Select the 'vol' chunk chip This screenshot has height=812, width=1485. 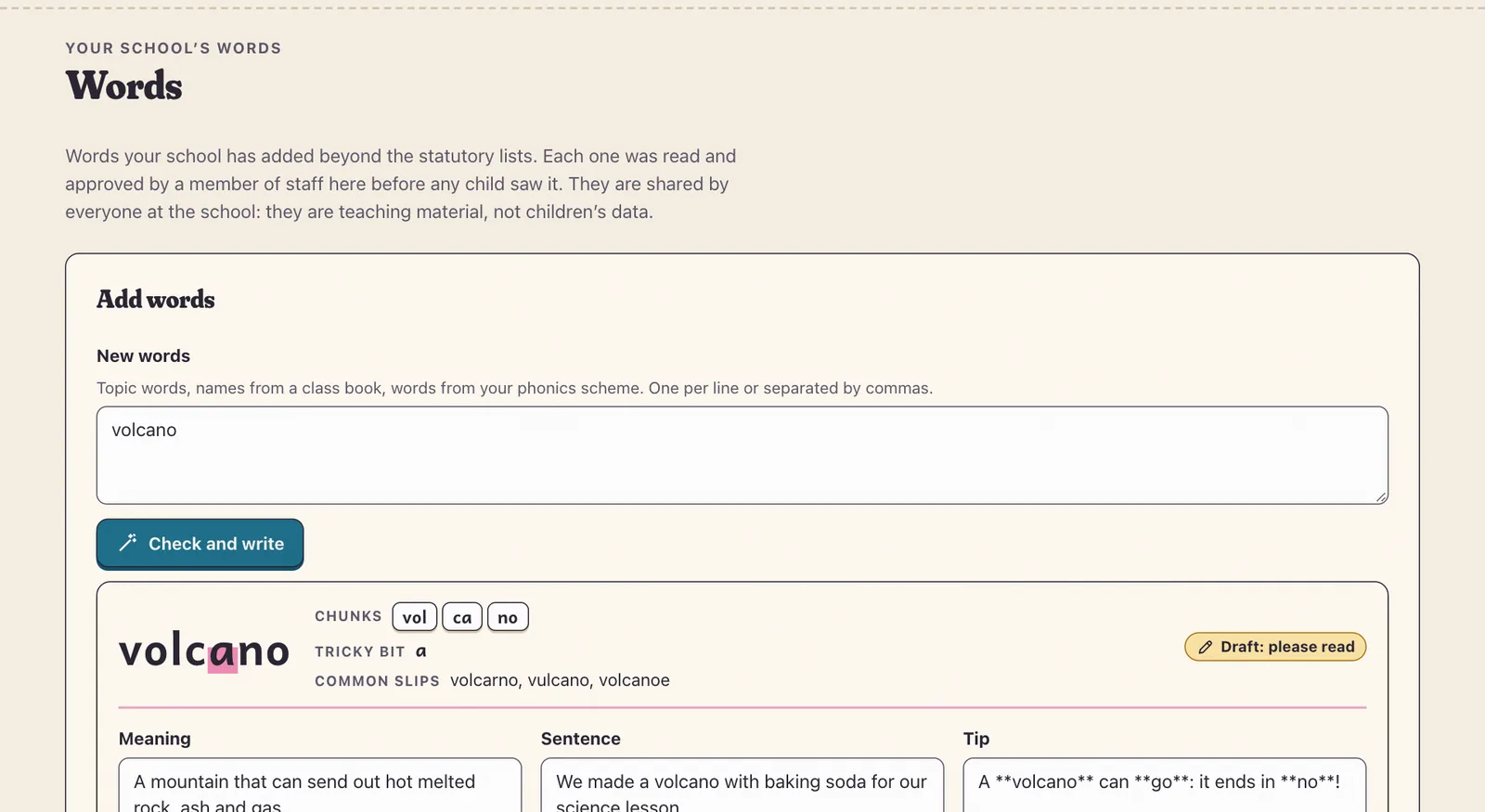pyautogui.click(x=415, y=617)
